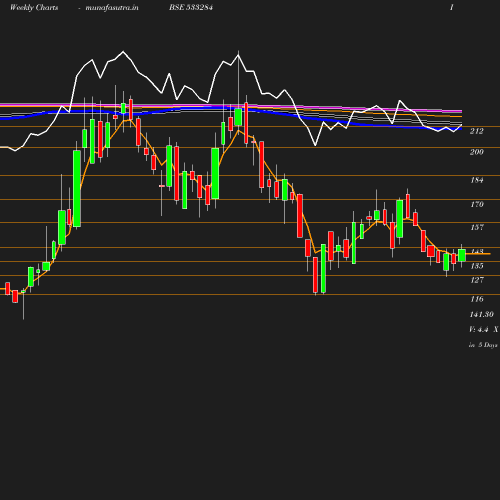This screenshot has width=500, height=500.
Task: Click the 'in 5 Days' text
Action: pos(483,345)
